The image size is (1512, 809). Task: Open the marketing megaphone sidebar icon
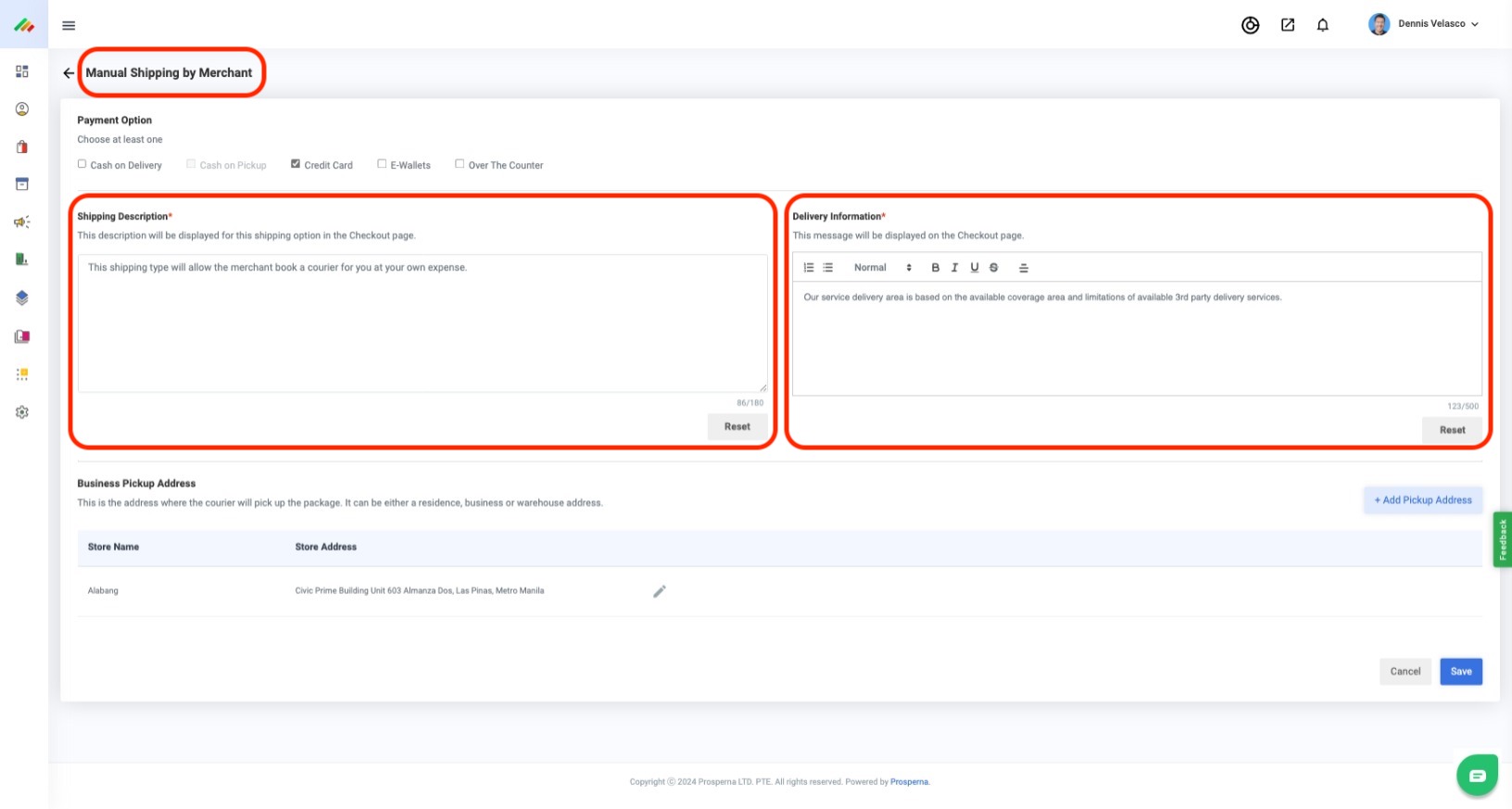click(22, 222)
